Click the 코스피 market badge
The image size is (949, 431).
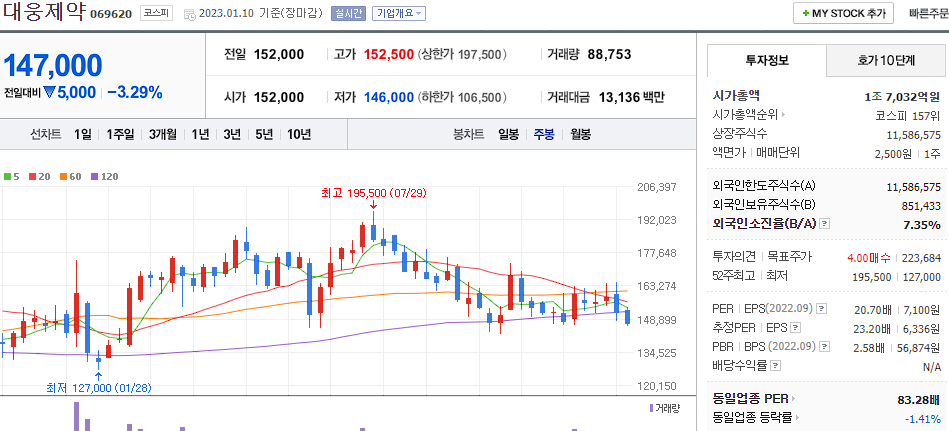point(154,13)
